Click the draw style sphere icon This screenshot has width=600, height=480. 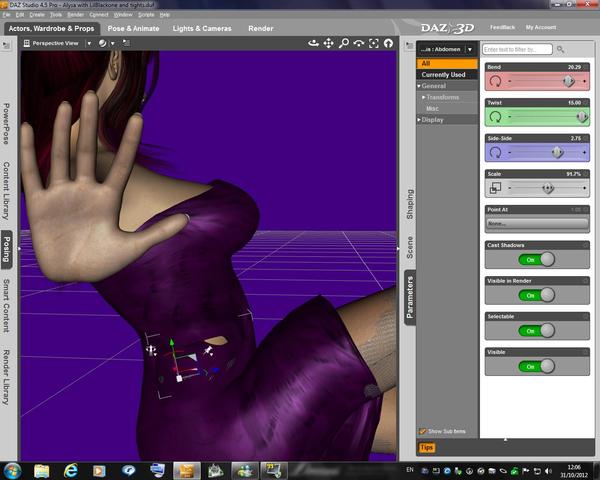[x=102, y=43]
